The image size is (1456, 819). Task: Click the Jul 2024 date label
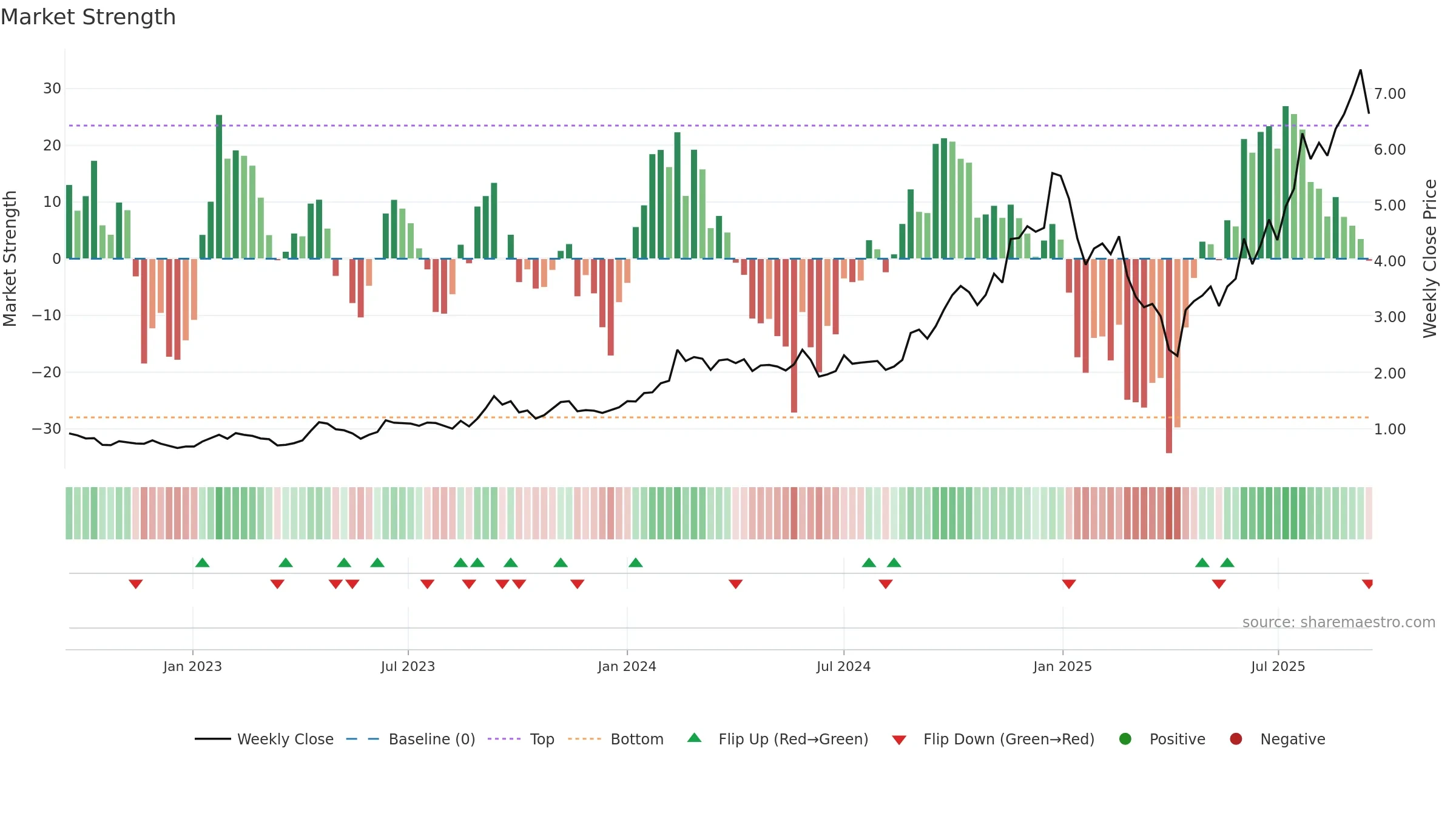[x=843, y=667]
